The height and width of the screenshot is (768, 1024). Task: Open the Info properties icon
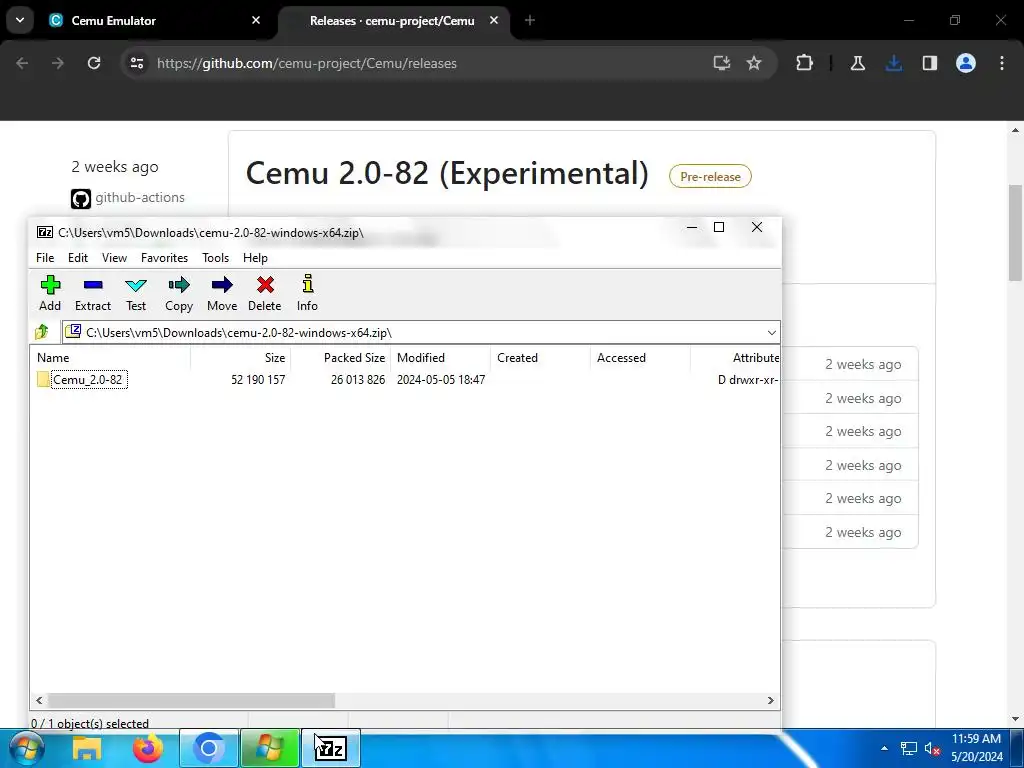coord(308,293)
